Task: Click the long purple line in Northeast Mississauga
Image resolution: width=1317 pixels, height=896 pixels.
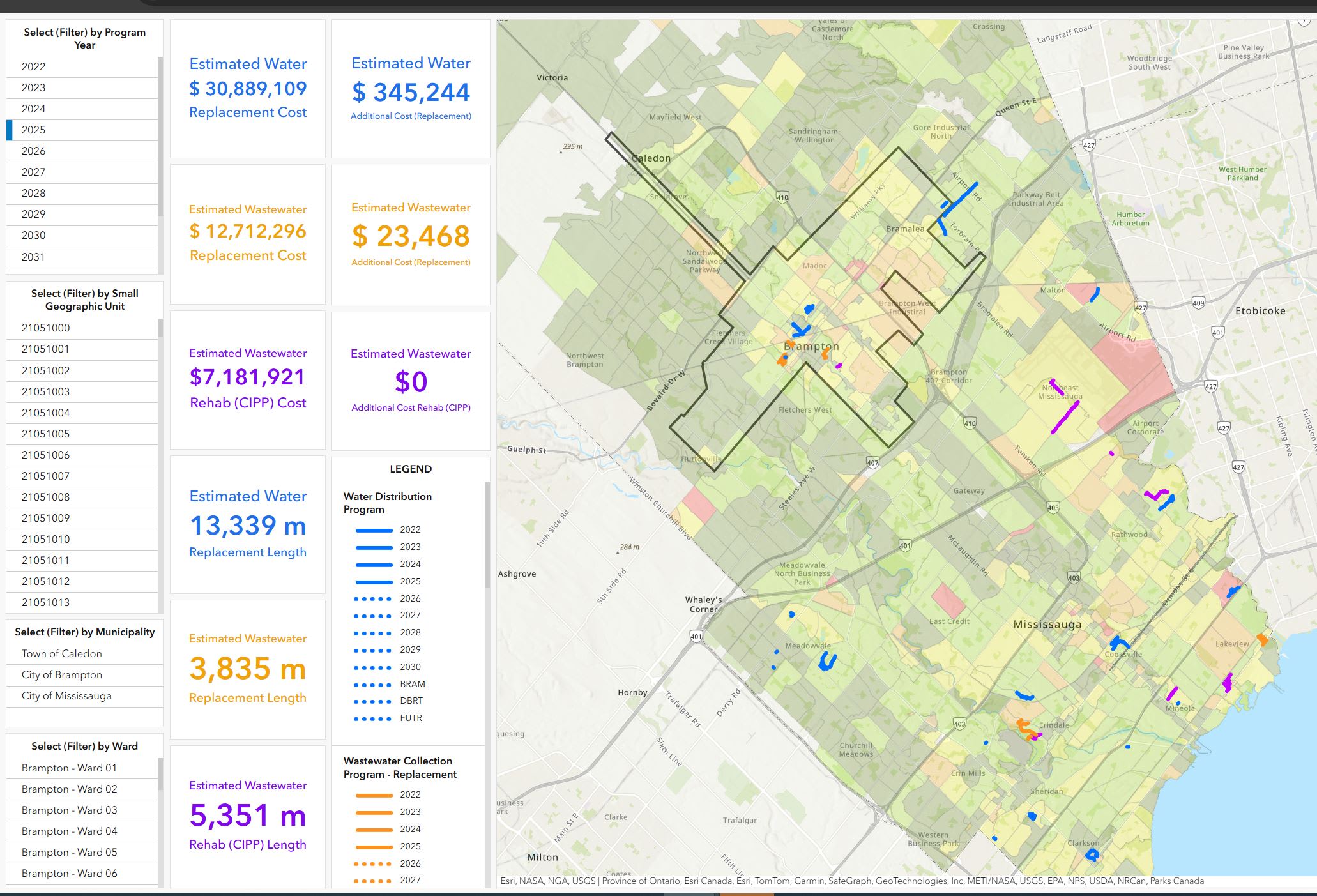Action: 1065,418
